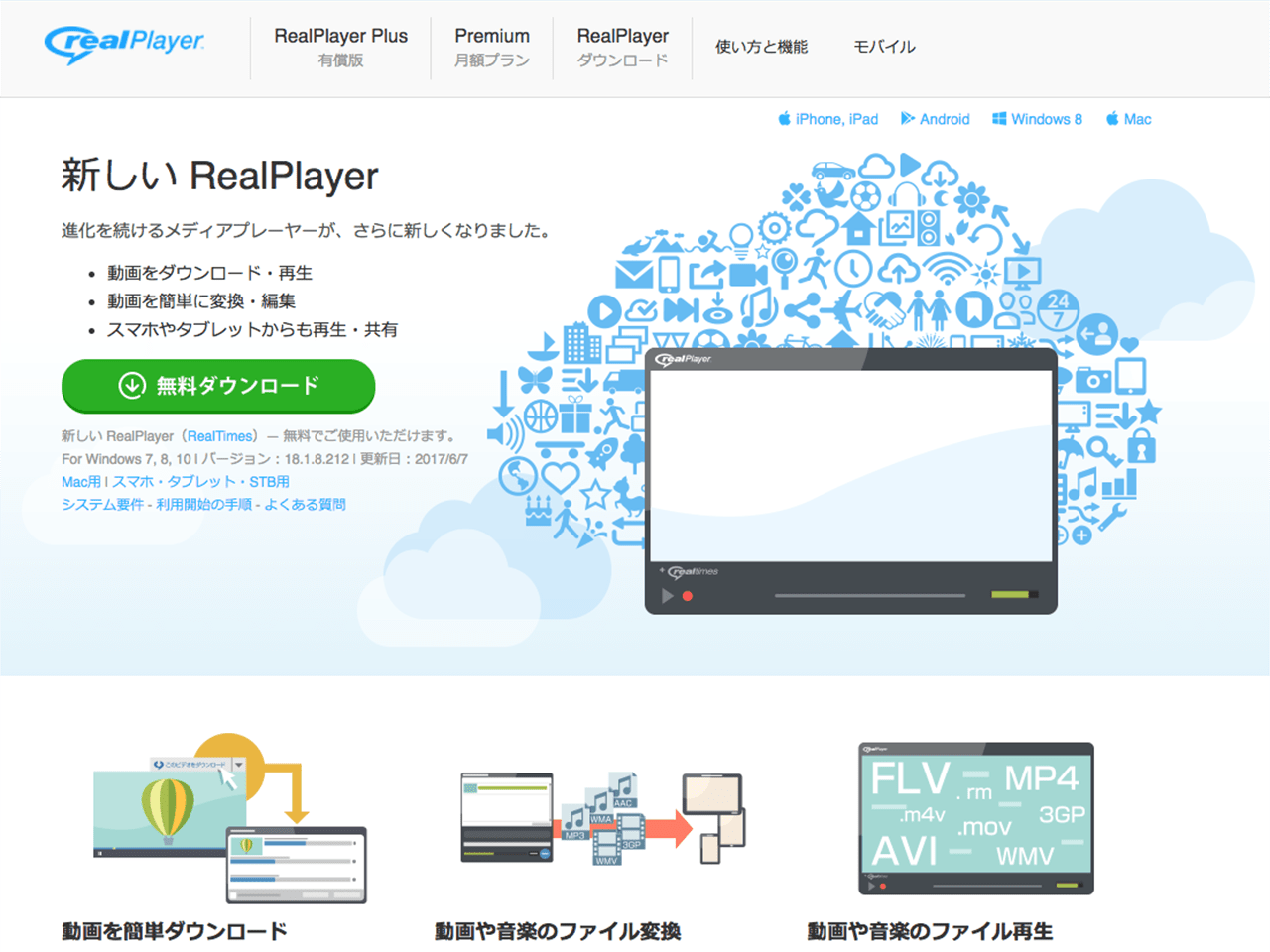Image resolution: width=1270 pixels, height=952 pixels.
Task: Click the realtimes logo in player mockup
Action: click(x=691, y=571)
